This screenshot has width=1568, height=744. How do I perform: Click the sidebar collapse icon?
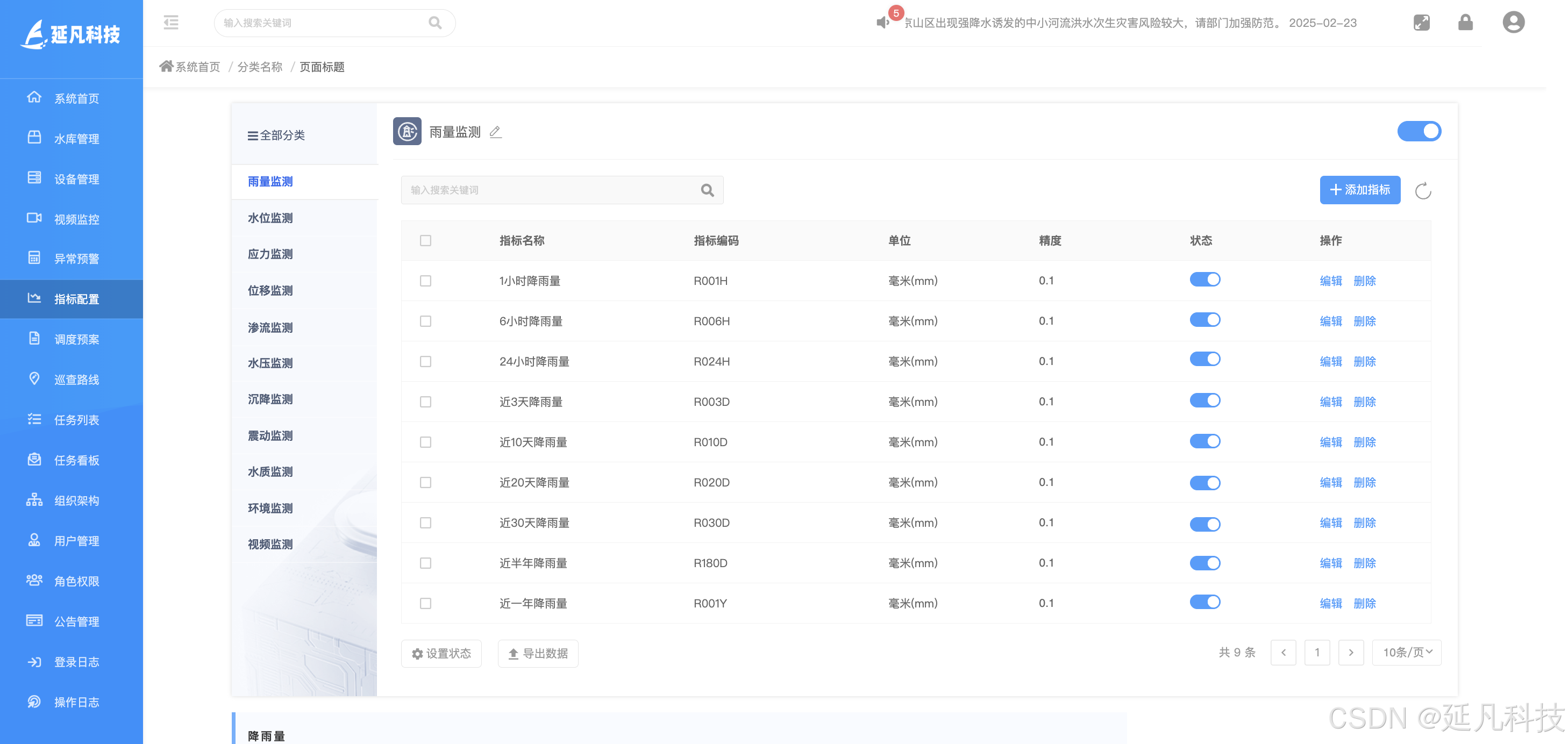click(x=171, y=23)
